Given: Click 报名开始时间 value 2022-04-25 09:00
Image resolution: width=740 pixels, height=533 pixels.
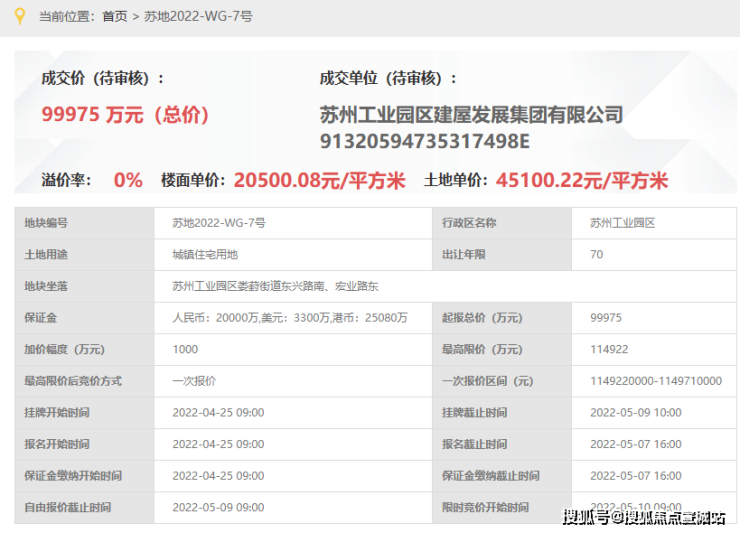Looking at the screenshot, I should (218, 444).
